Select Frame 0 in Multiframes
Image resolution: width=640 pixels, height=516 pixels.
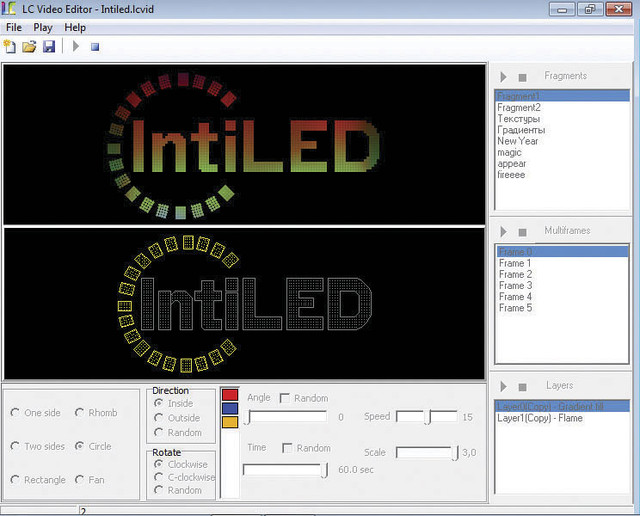coord(562,252)
